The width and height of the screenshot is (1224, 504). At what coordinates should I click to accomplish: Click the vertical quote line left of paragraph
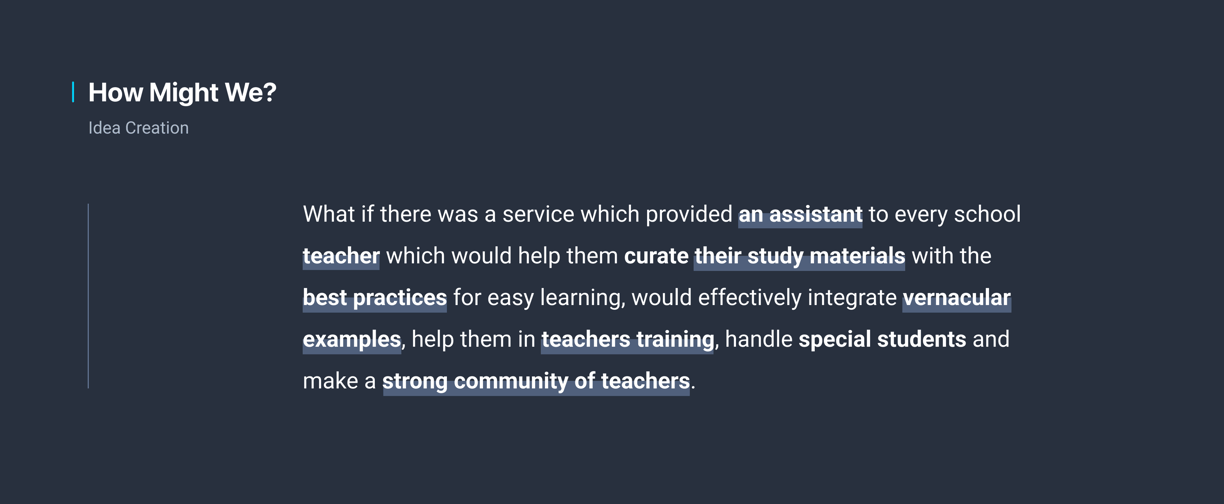click(x=88, y=296)
